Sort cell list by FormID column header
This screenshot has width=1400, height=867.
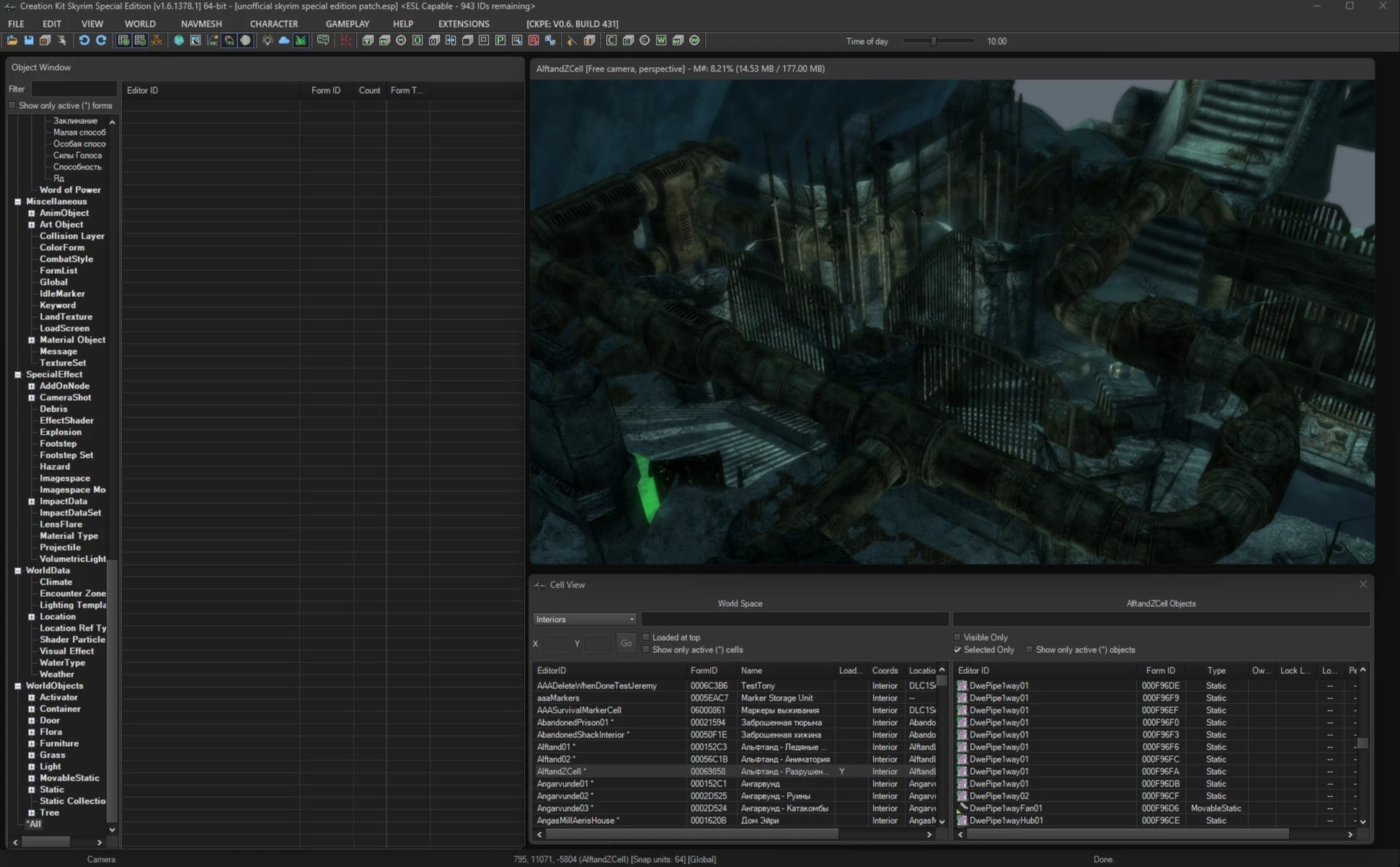pos(704,671)
